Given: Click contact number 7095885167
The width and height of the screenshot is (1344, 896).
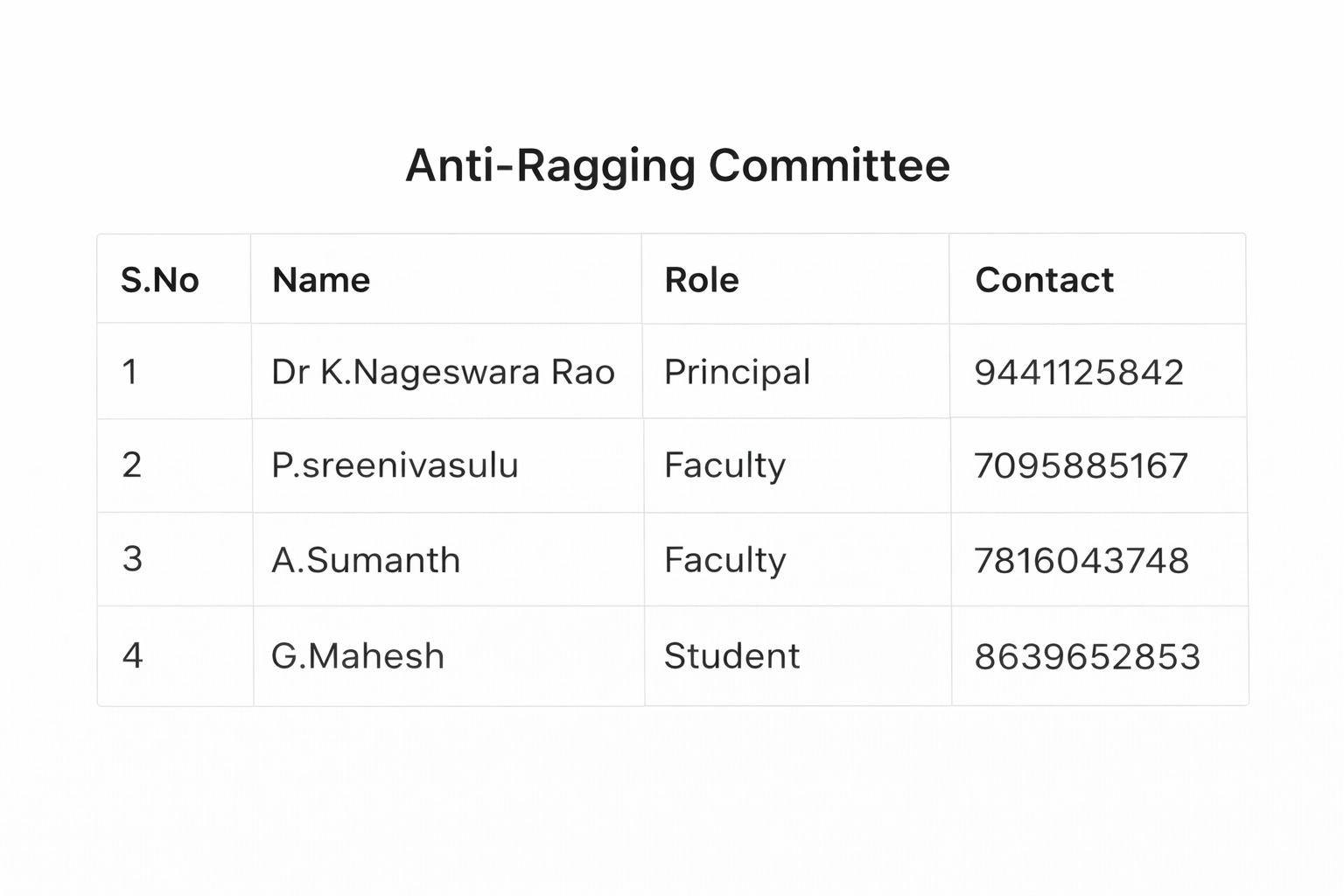Looking at the screenshot, I should click(1081, 465).
